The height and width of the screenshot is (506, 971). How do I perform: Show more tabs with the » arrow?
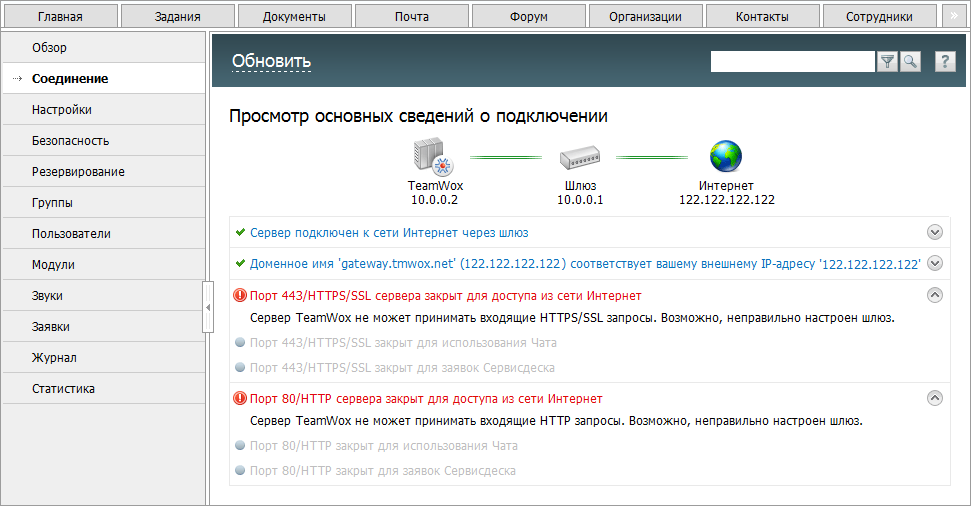[x=954, y=16]
